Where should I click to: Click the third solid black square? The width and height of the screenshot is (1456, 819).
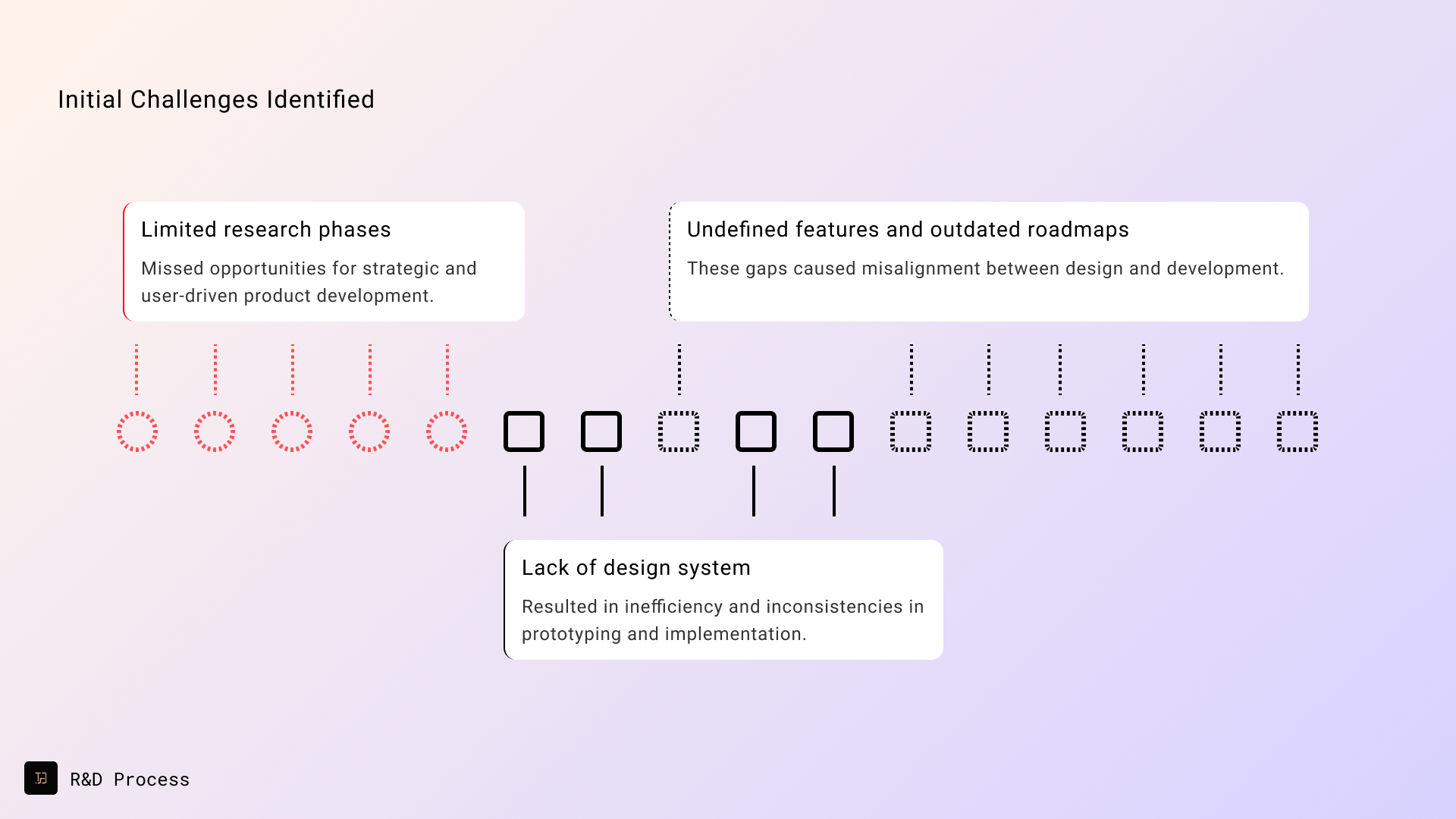[756, 431]
